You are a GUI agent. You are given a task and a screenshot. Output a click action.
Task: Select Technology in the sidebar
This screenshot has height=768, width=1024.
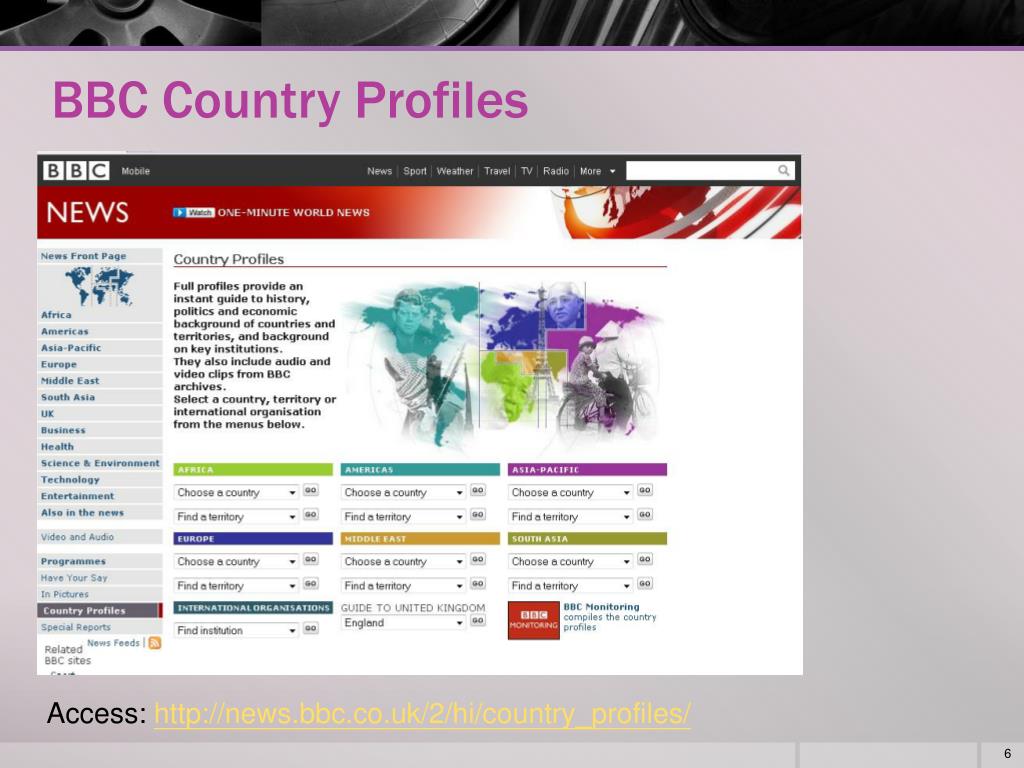click(x=100, y=479)
